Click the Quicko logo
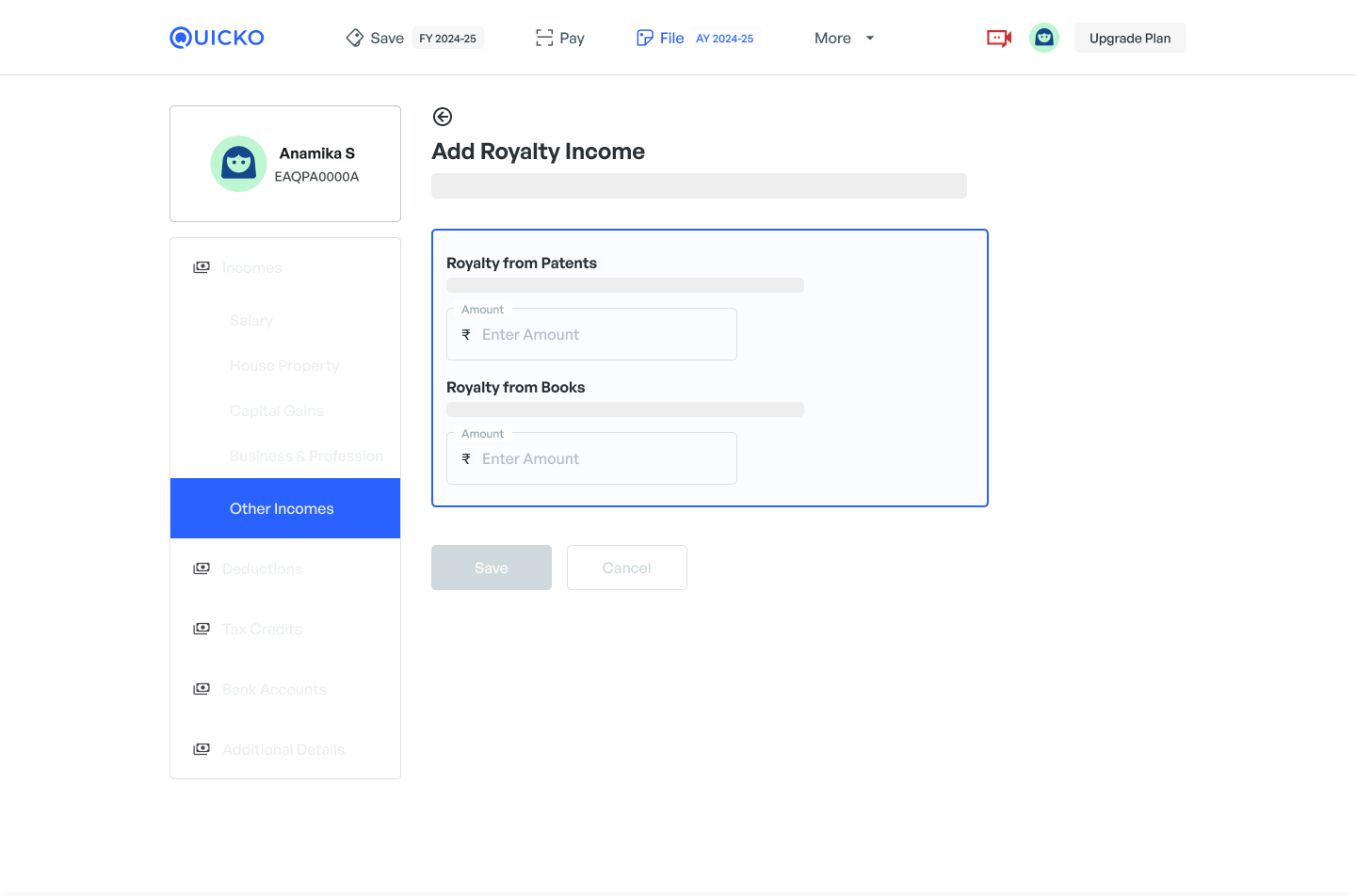 pos(217,38)
